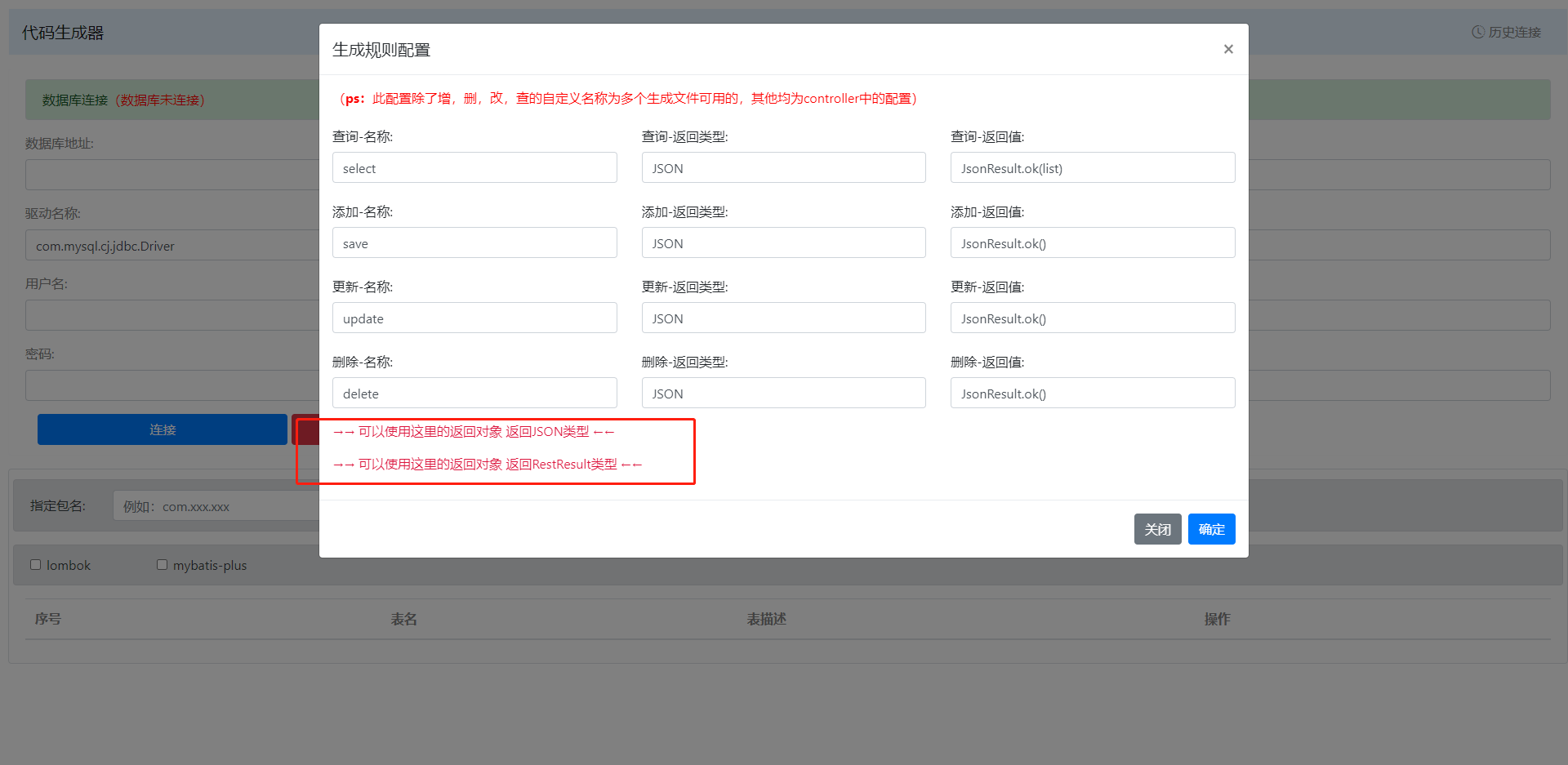Click the 查询-名称 field containing select
This screenshot has width=1568, height=765.
tap(474, 167)
